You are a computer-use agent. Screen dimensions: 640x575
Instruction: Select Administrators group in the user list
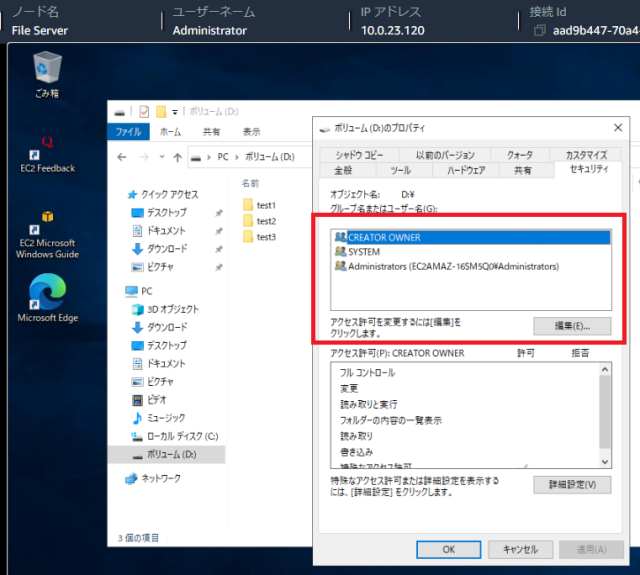pos(471,266)
